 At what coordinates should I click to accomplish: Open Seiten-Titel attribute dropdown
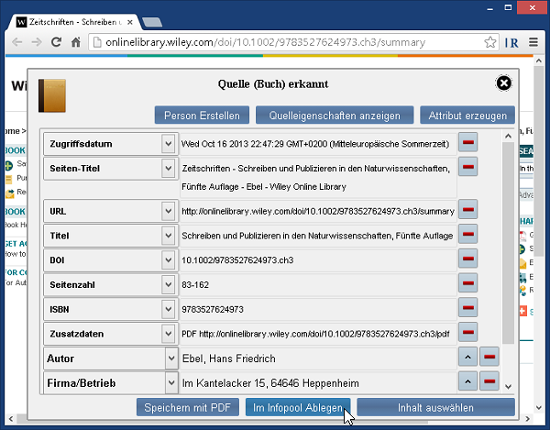tap(168, 168)
